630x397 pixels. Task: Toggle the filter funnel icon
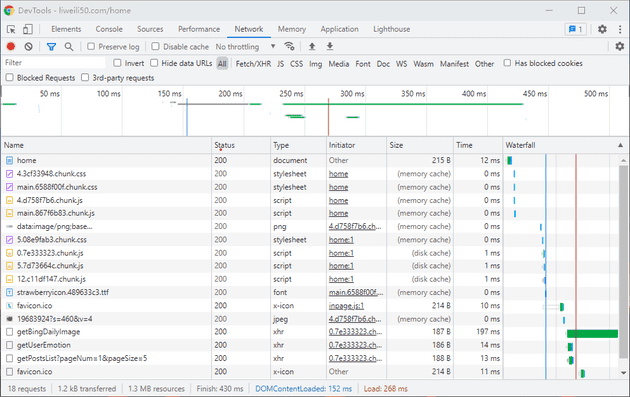coord(51,47)
